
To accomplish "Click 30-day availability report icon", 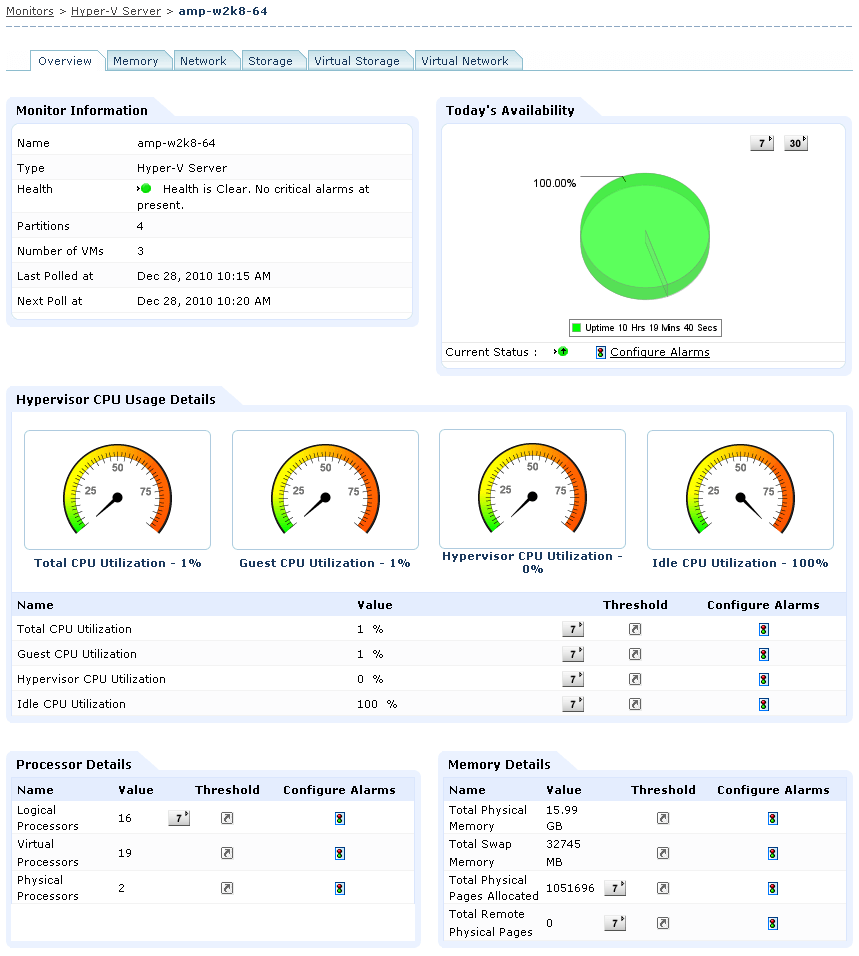I will click(796, 143).
